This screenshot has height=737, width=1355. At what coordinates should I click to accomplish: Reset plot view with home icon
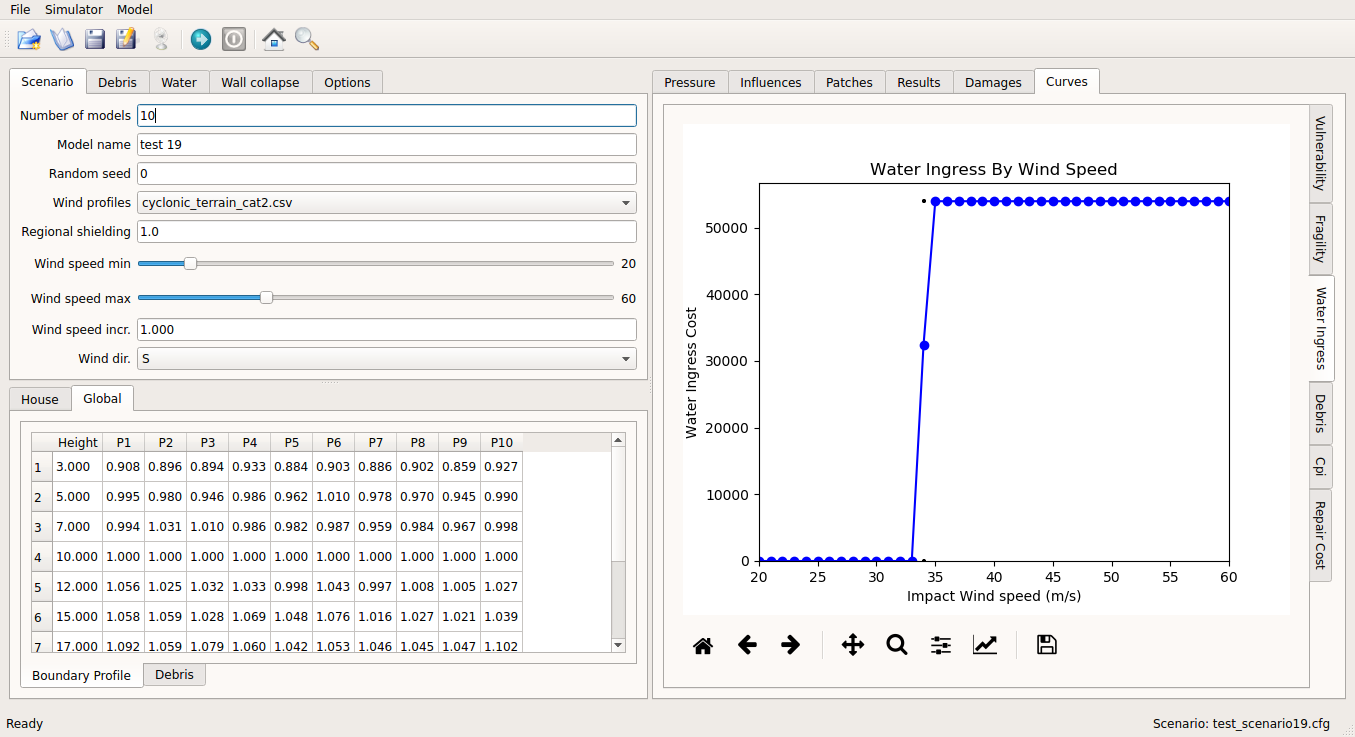click(x=703, y=645)
